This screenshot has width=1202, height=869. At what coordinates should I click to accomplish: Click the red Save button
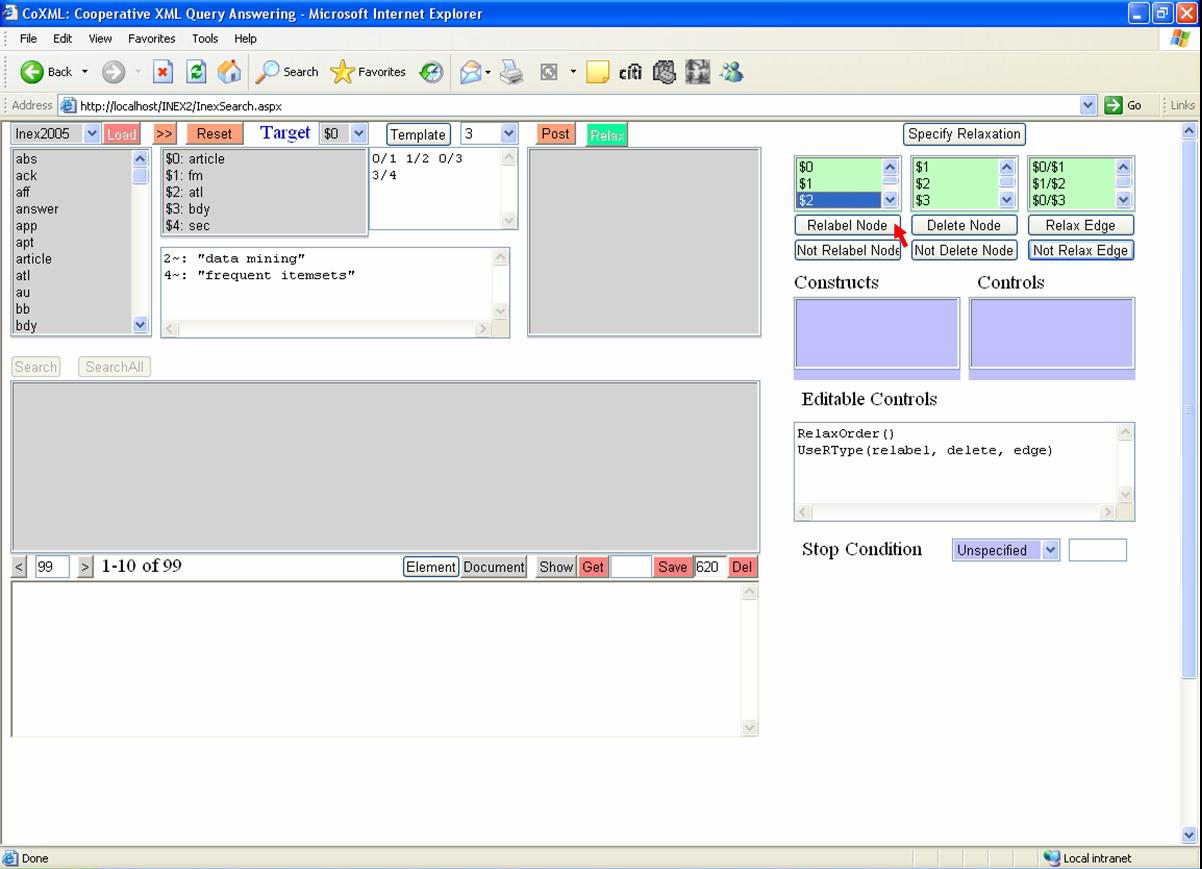672,567
